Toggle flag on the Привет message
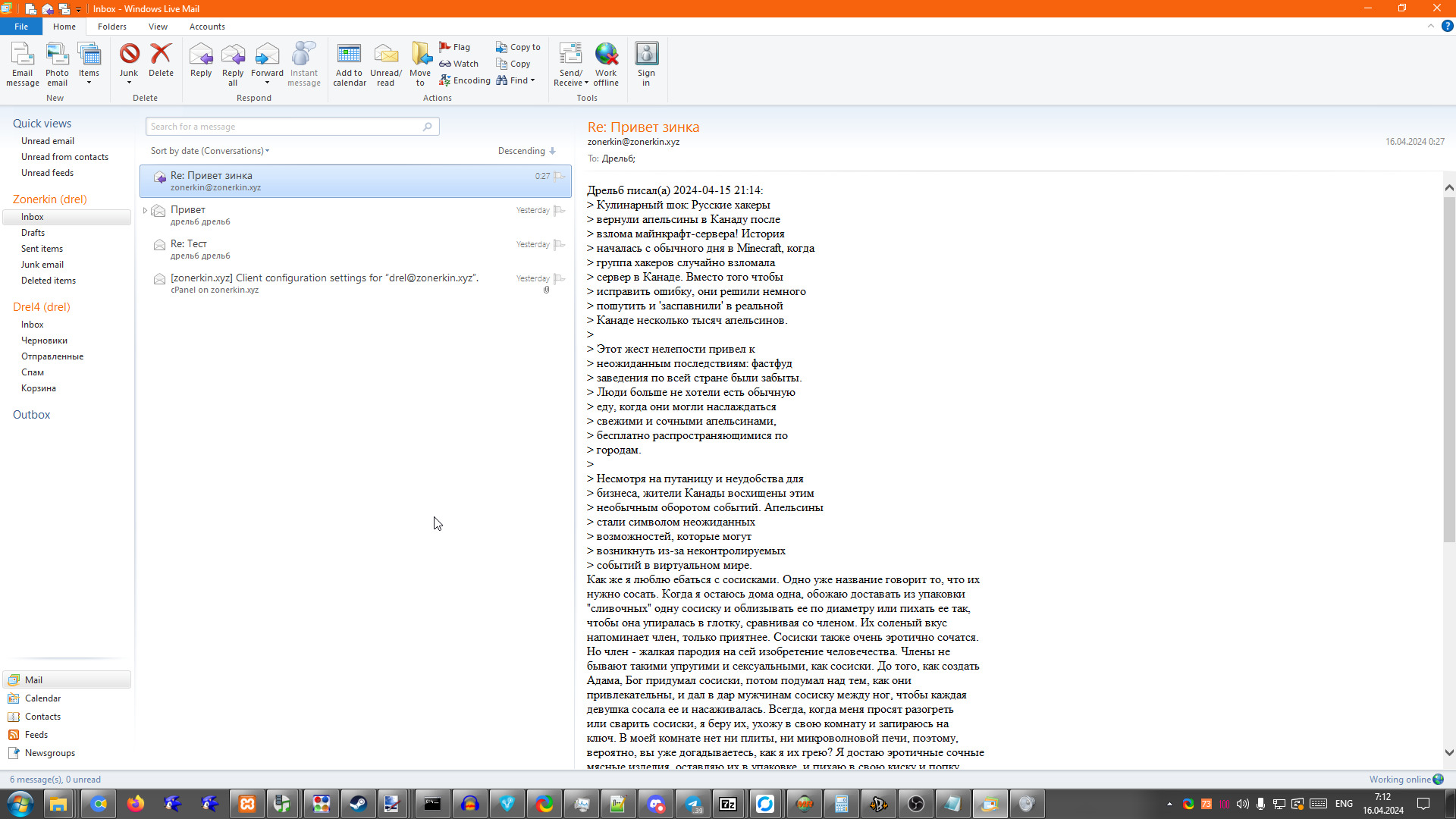 coord(560,210)
